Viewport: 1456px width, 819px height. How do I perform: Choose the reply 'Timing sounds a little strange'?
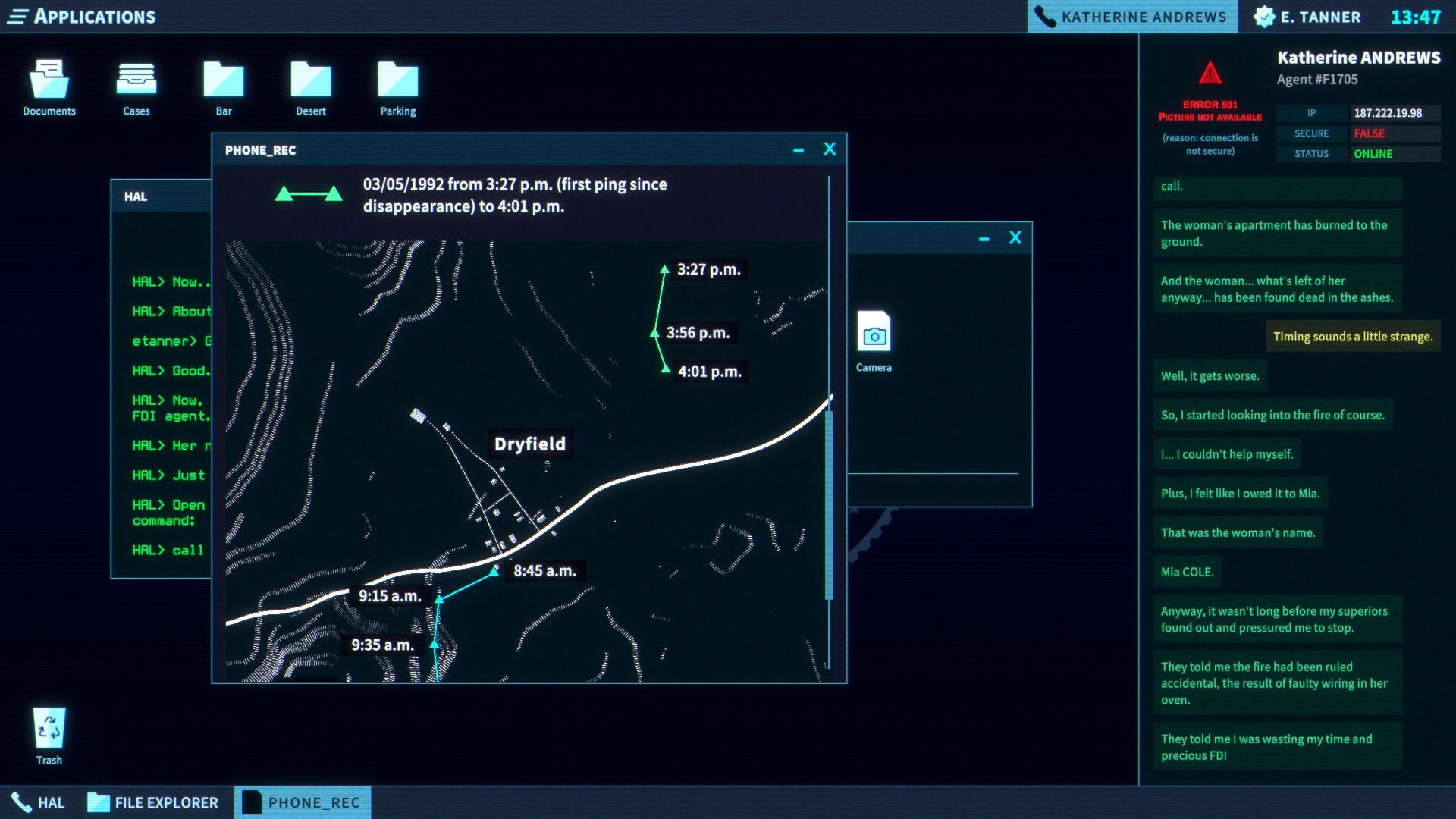1353,337
